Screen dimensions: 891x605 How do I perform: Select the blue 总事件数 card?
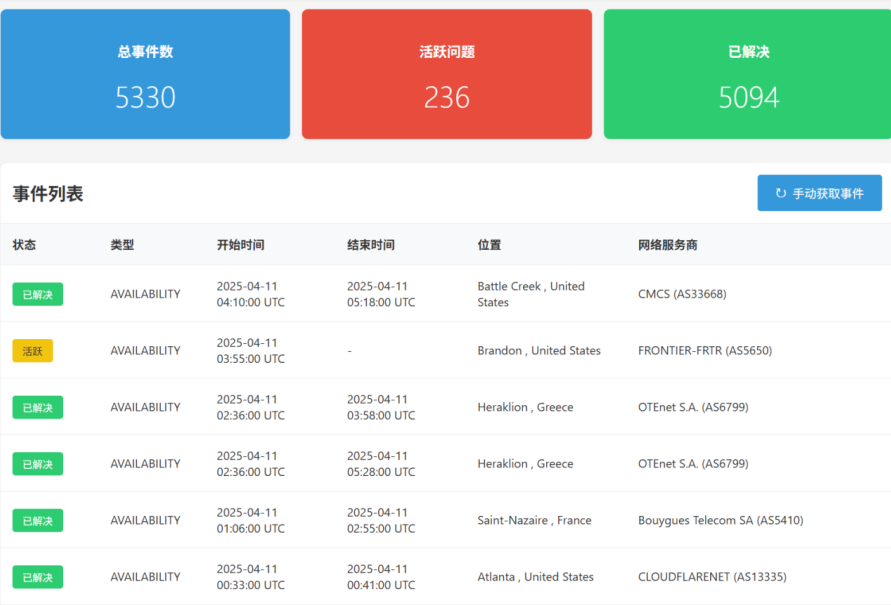pos(145,75)
